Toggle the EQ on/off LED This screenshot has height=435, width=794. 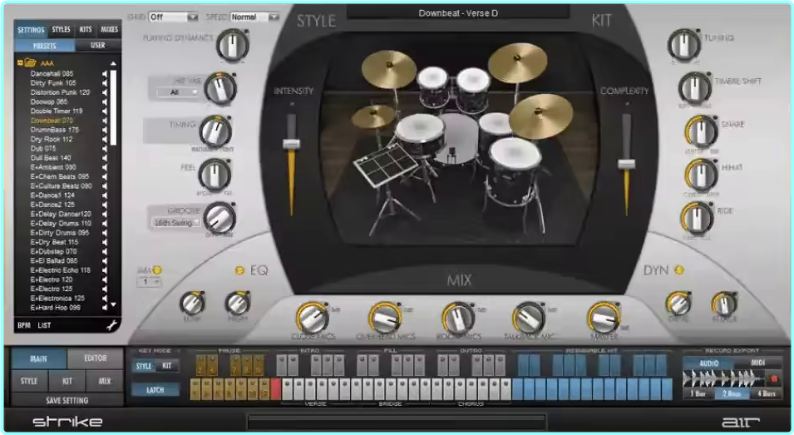click(240, 270)
